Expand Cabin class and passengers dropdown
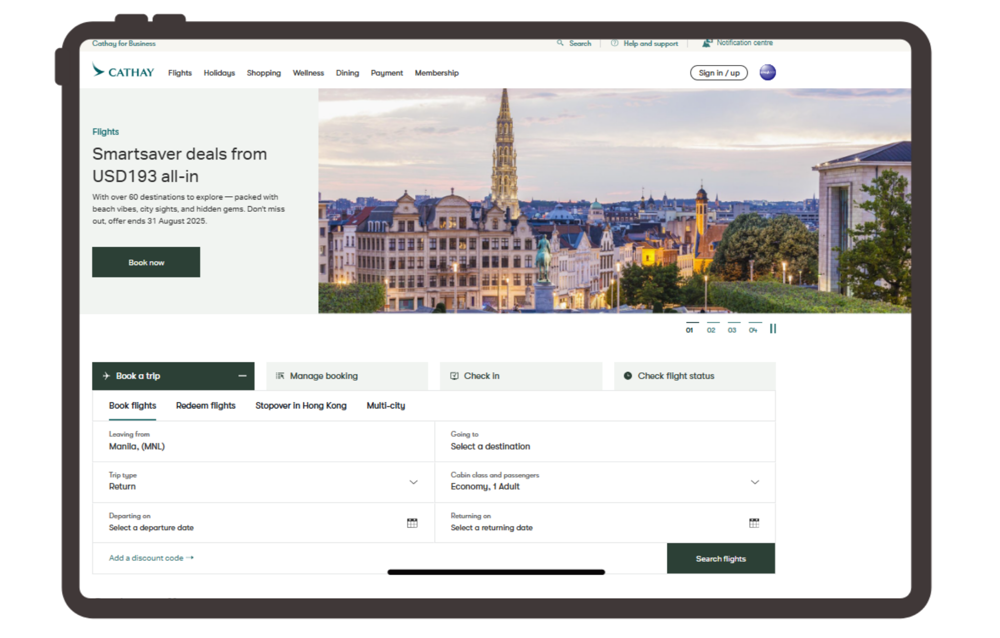Screen dimensions: 1000x638 click(754, 482)
